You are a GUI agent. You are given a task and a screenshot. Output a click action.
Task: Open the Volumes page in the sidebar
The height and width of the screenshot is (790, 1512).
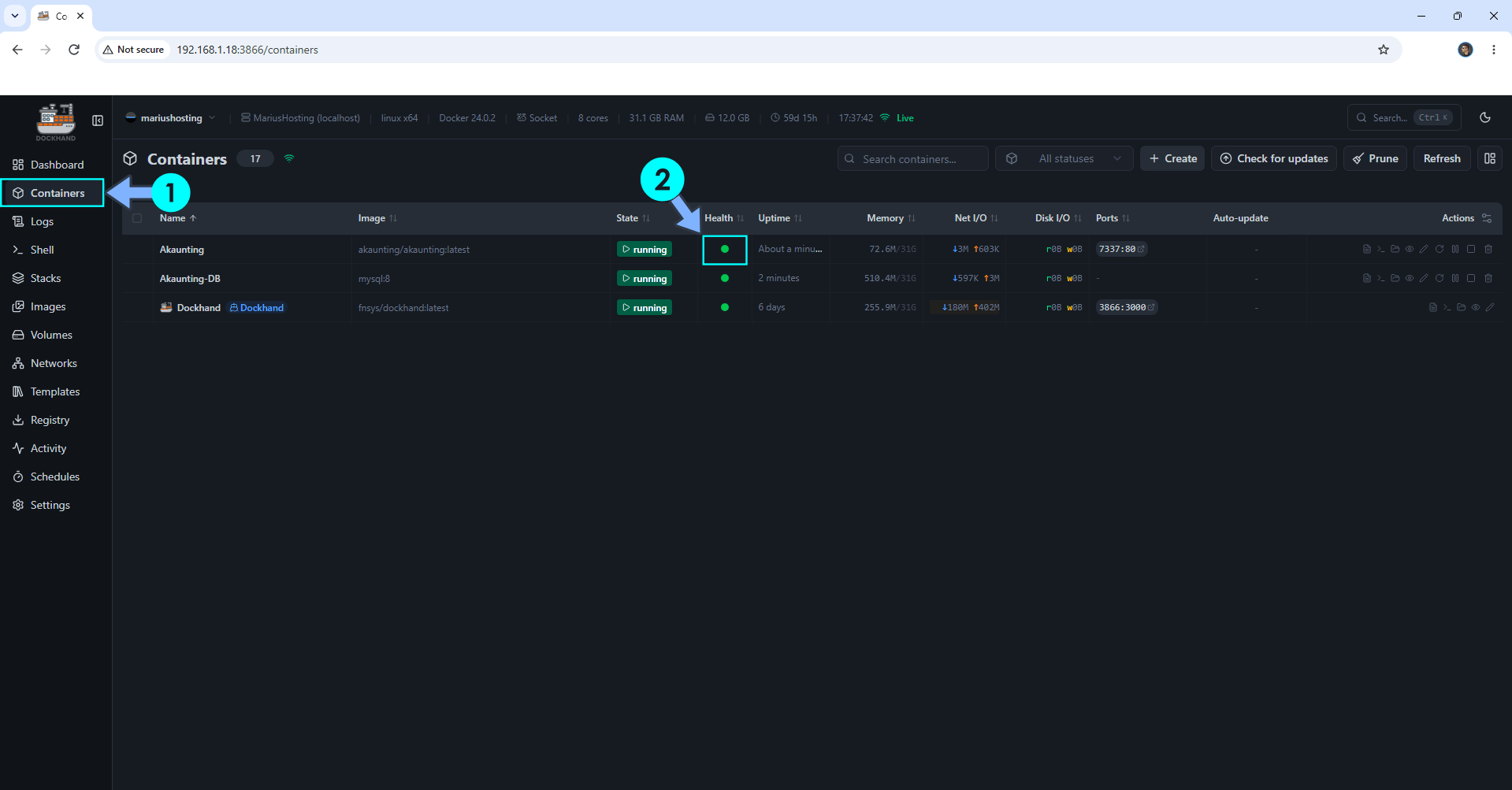[52, 335]
